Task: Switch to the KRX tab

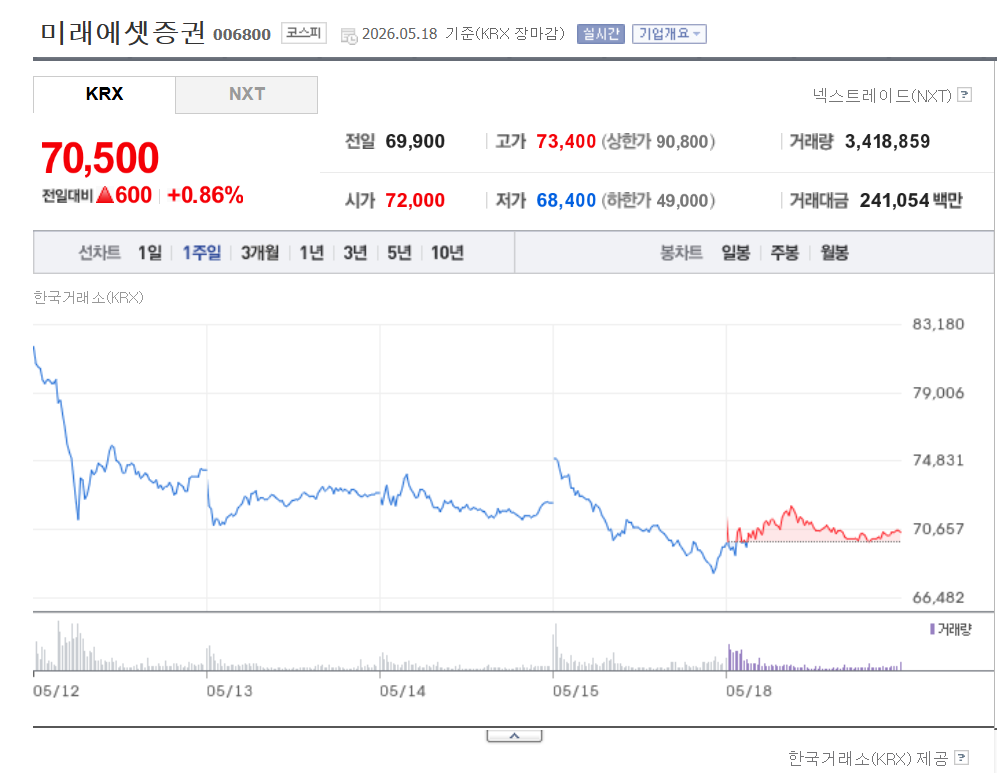Action: tap(104, 94)
